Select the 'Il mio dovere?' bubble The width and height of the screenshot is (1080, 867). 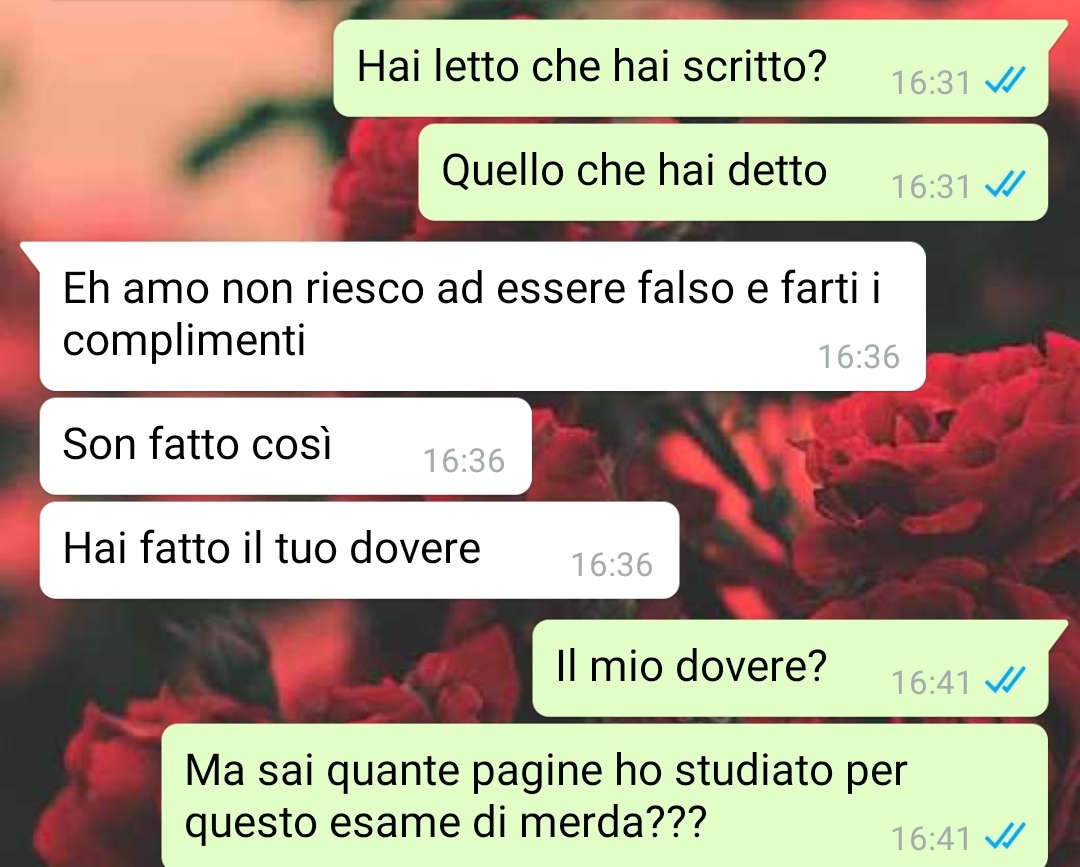[x=790, y=668]
